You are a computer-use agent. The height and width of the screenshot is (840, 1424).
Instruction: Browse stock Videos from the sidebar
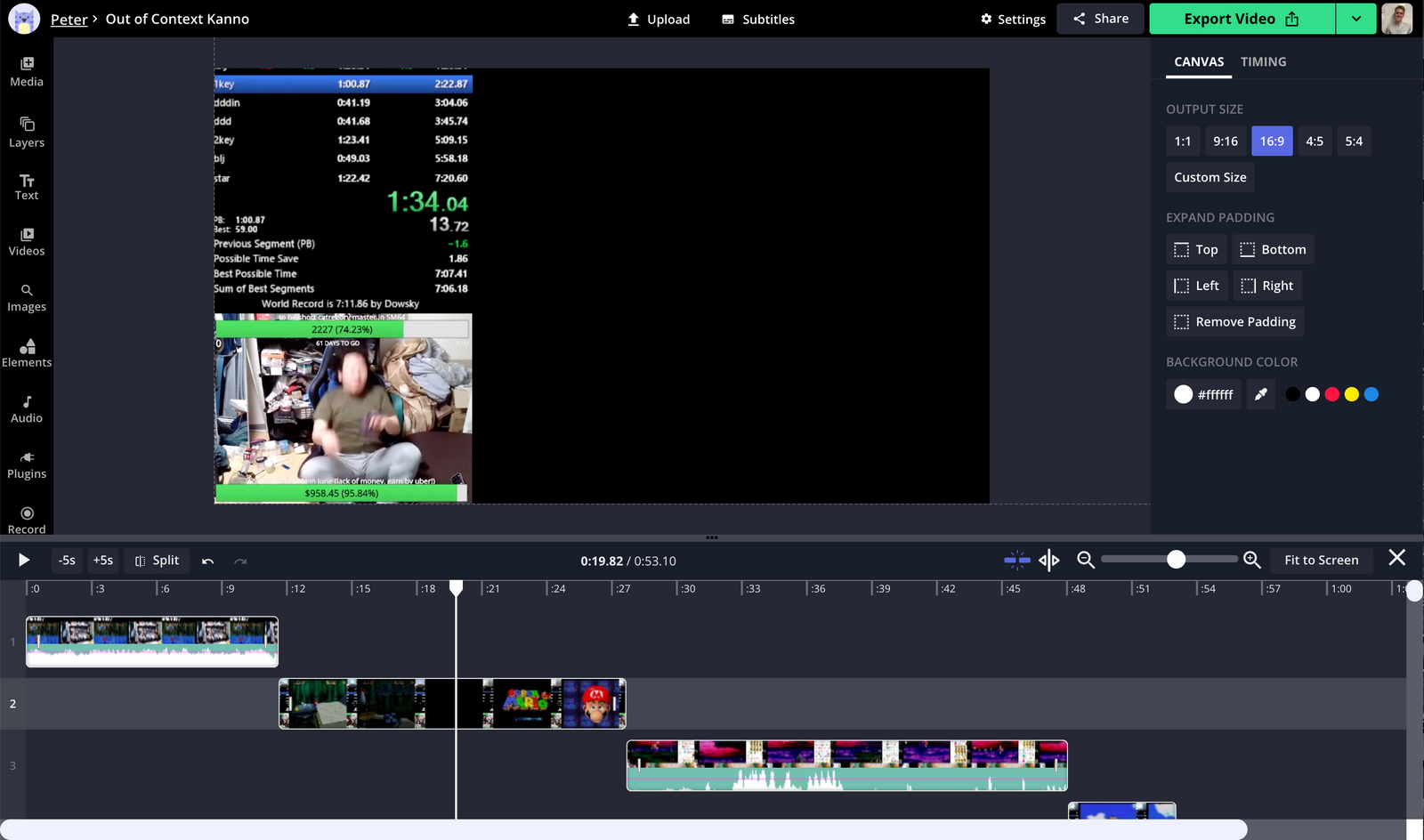[26, 240]
